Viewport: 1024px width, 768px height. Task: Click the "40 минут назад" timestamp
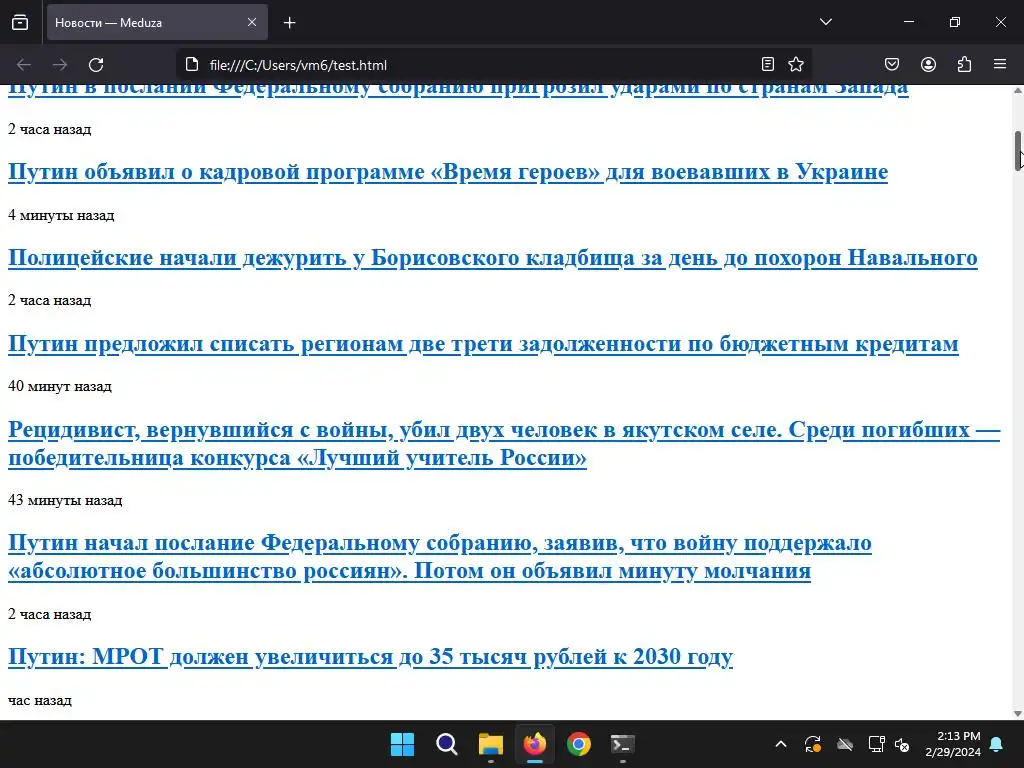point(60,386)
